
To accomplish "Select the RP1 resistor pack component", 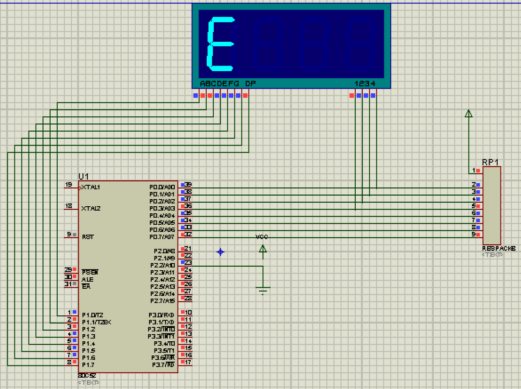I will (x=492, y=206).
